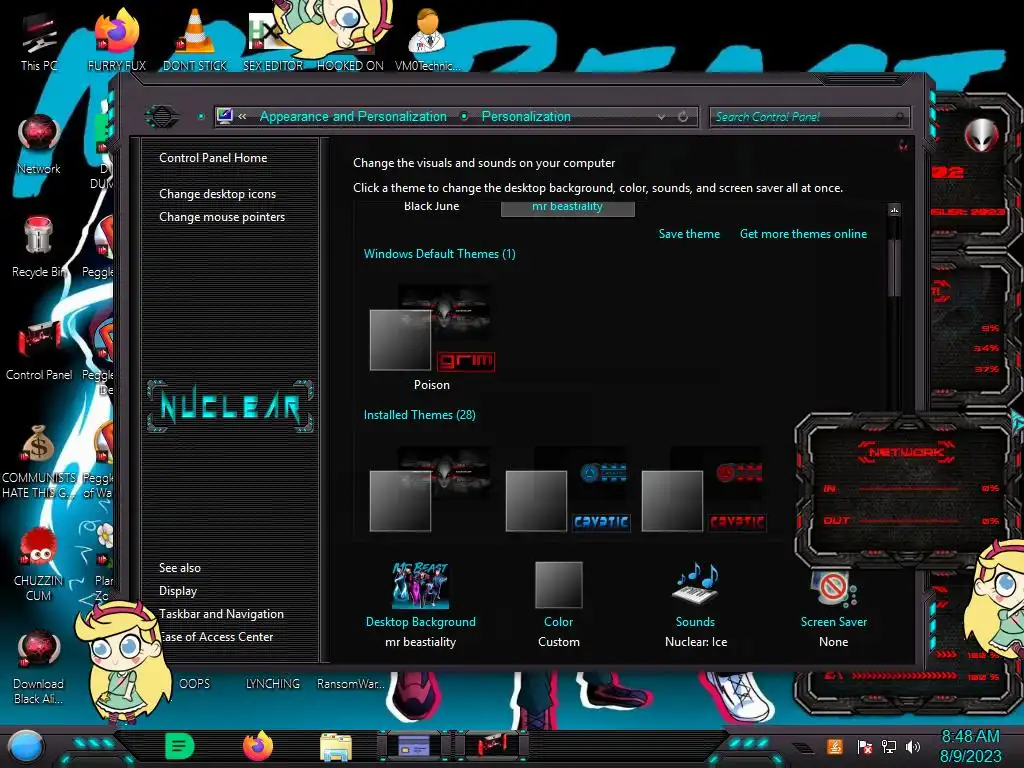Click the Back navigation button
The height and width of the screenshot is (768, 1024).
tap(162, 117)
